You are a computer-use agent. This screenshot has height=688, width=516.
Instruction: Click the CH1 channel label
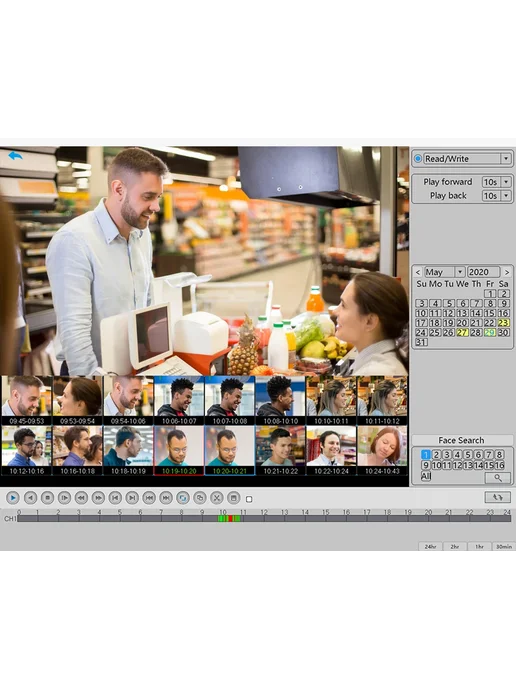(x=10, y=519)
